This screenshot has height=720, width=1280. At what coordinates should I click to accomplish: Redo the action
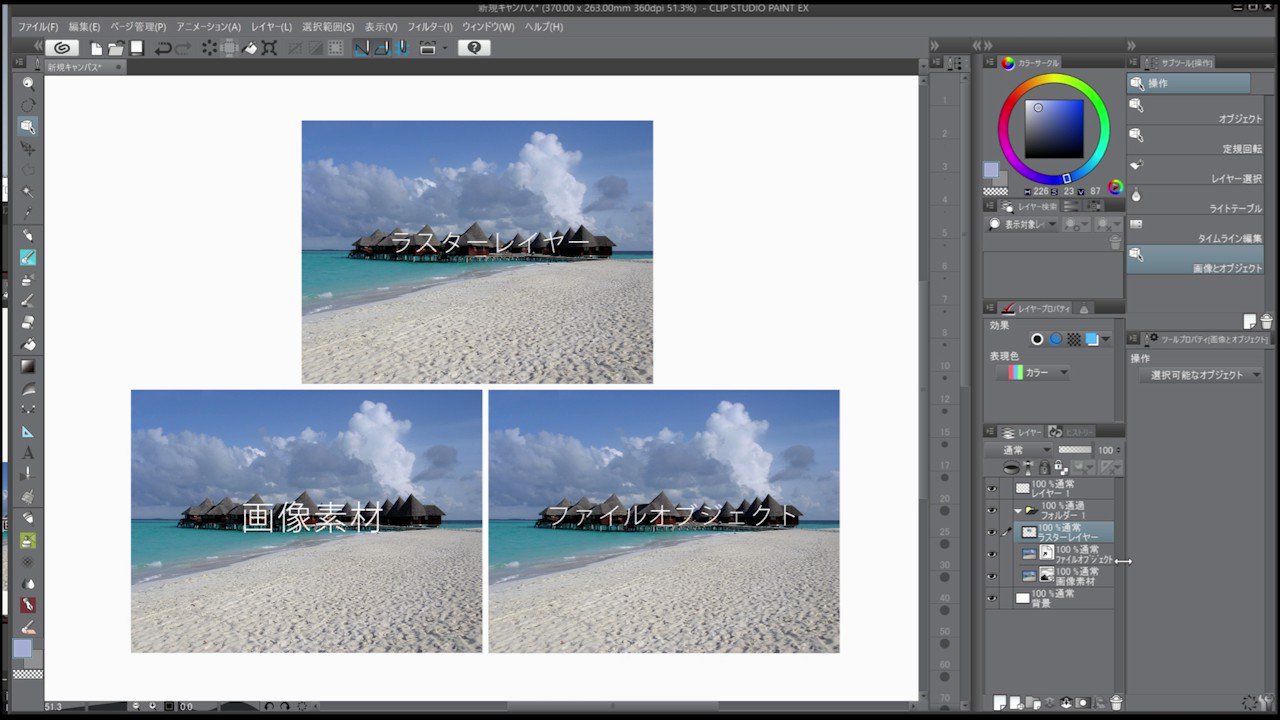[183, 47]
